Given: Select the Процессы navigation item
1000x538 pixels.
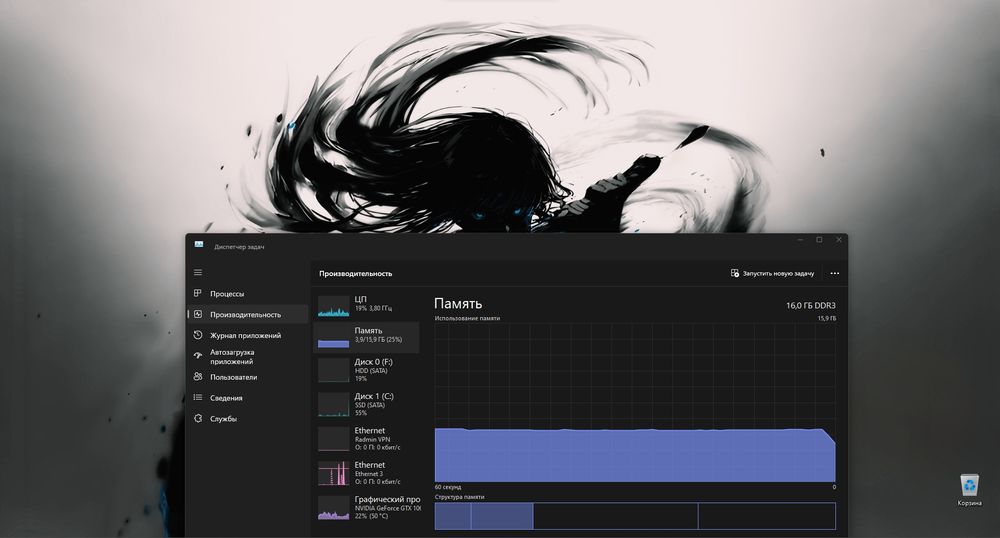Looking at the screenshot, I should tap(247, 294).
